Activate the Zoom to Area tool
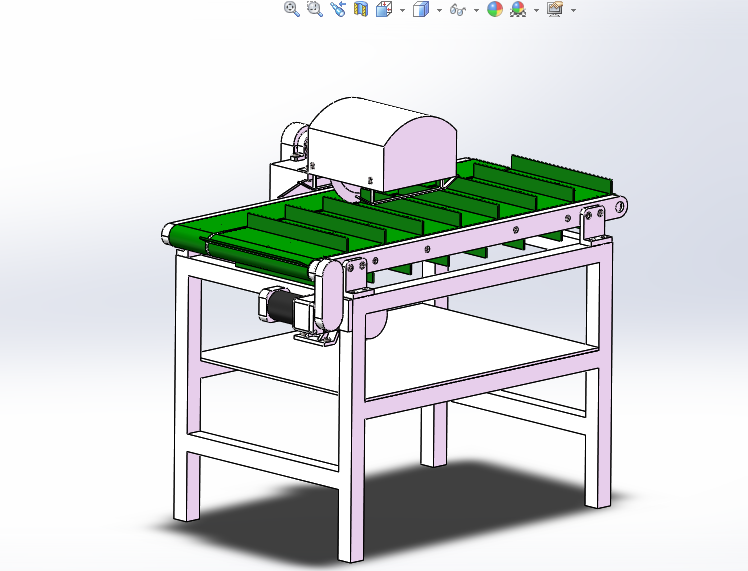The height and width of the screenshot is (571, 748). click(x=314, y=9)
